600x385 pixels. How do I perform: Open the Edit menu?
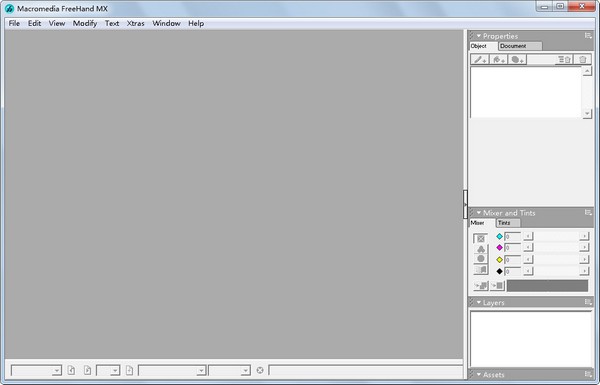[x=34, y=23]
